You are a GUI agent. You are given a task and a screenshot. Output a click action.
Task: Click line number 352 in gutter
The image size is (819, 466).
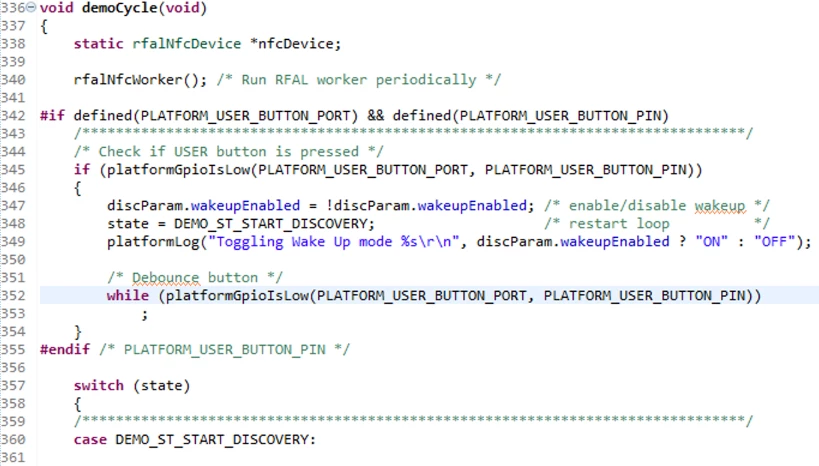13,296
